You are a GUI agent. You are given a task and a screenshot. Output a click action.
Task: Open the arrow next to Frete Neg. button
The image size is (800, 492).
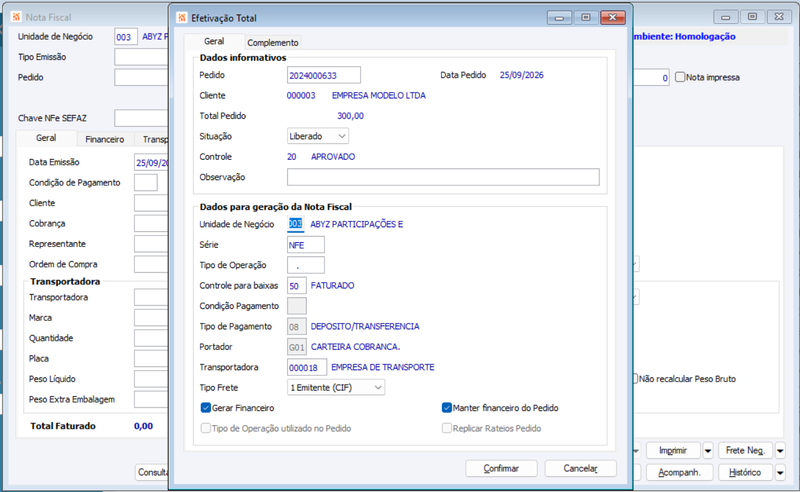(x=780, y=451)
